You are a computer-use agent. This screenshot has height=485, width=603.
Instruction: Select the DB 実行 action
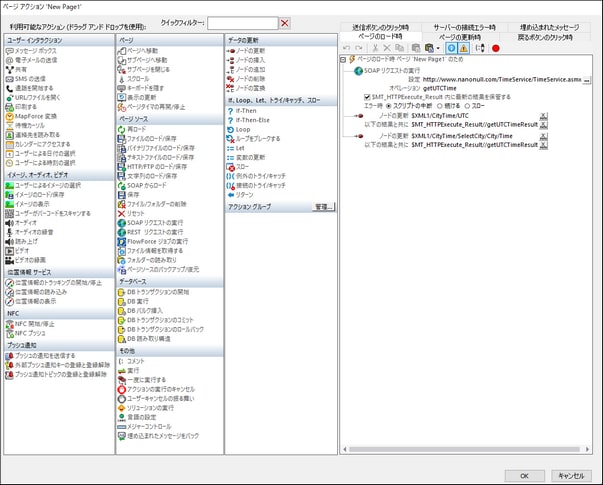pyautogui.click(x=141, y=301)
